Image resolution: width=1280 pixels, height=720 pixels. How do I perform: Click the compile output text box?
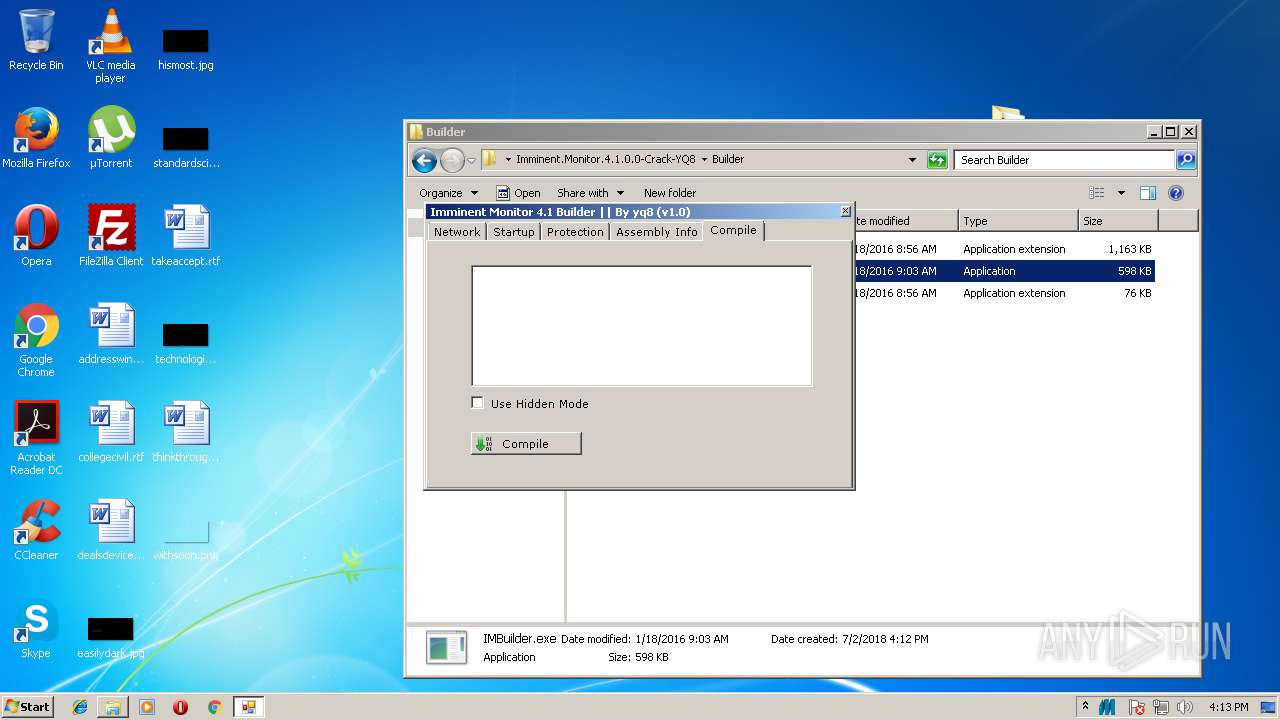coord(641,325)
